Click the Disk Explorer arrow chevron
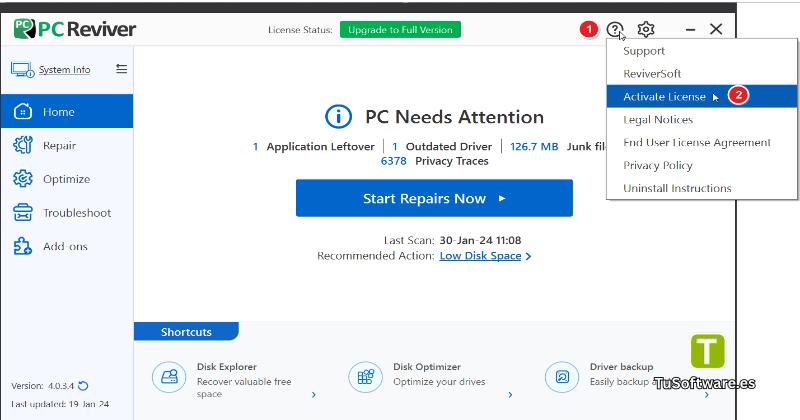 point(314,394)
